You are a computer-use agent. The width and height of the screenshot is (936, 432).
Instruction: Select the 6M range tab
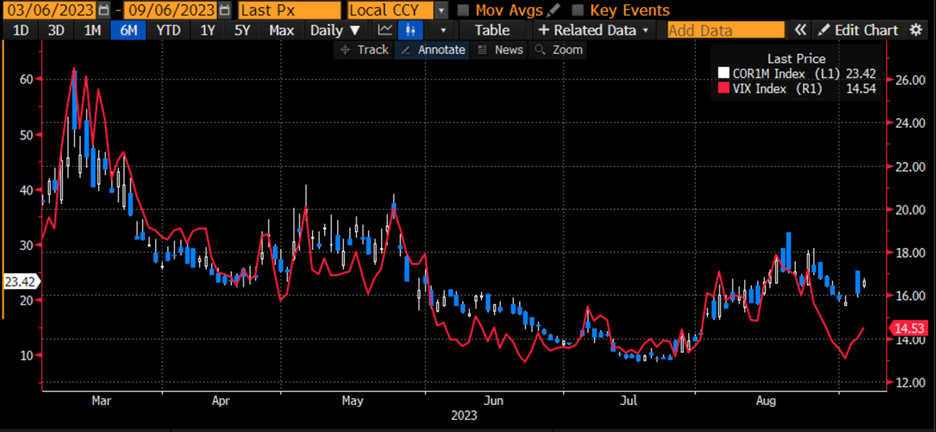pos(128,30)
